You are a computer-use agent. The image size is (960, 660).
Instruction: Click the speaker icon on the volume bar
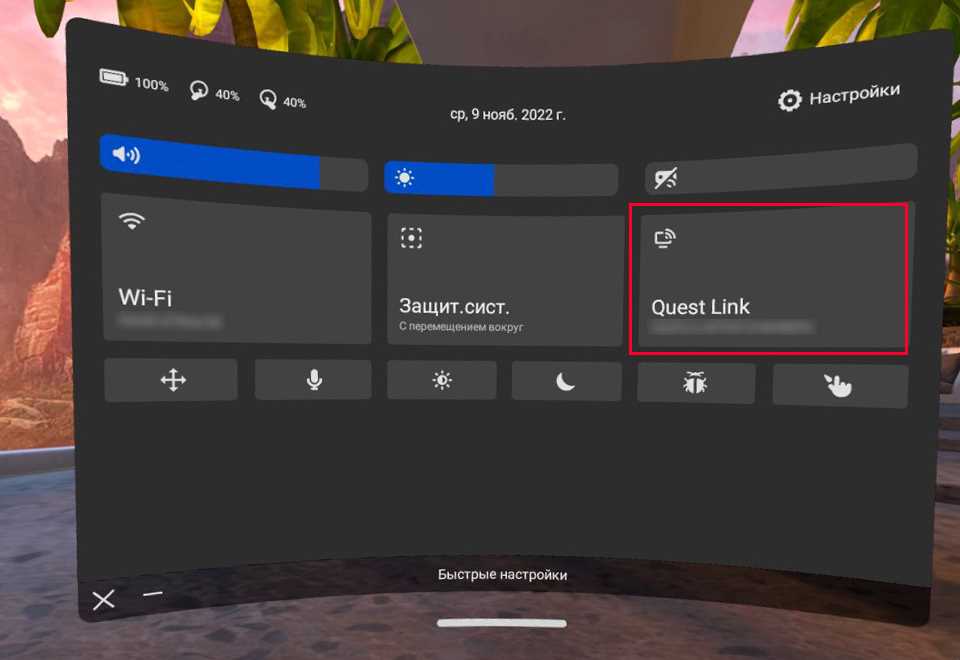[126, 154]
